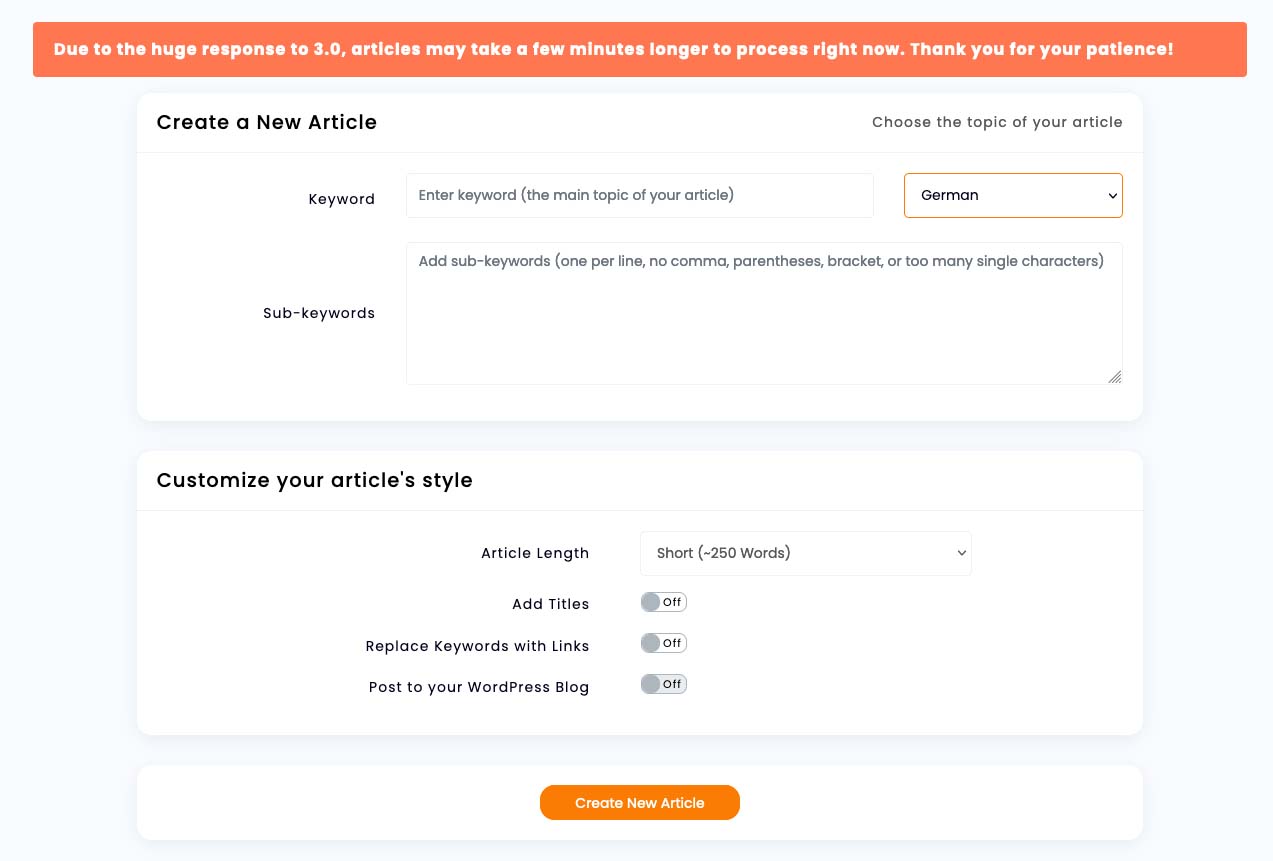
Task: Click the "Customize your article's style" heading
Action: point(314,480)
